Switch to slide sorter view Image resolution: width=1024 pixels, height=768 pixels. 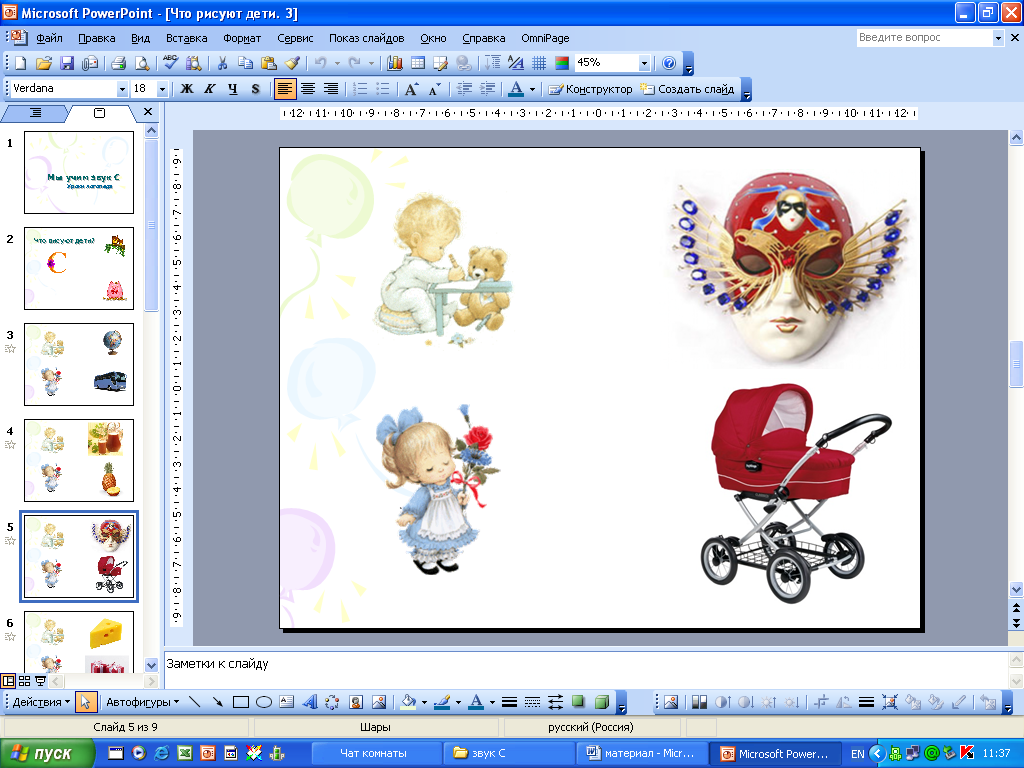(x=24, y=681)
